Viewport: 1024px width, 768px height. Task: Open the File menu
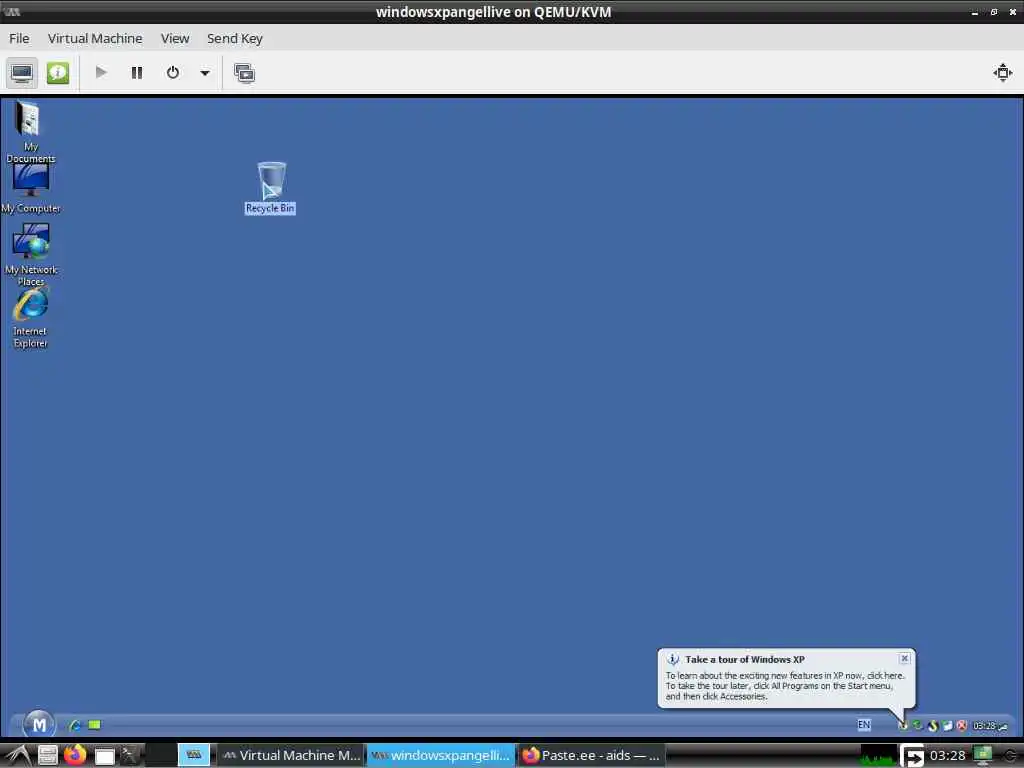(19, 39)
